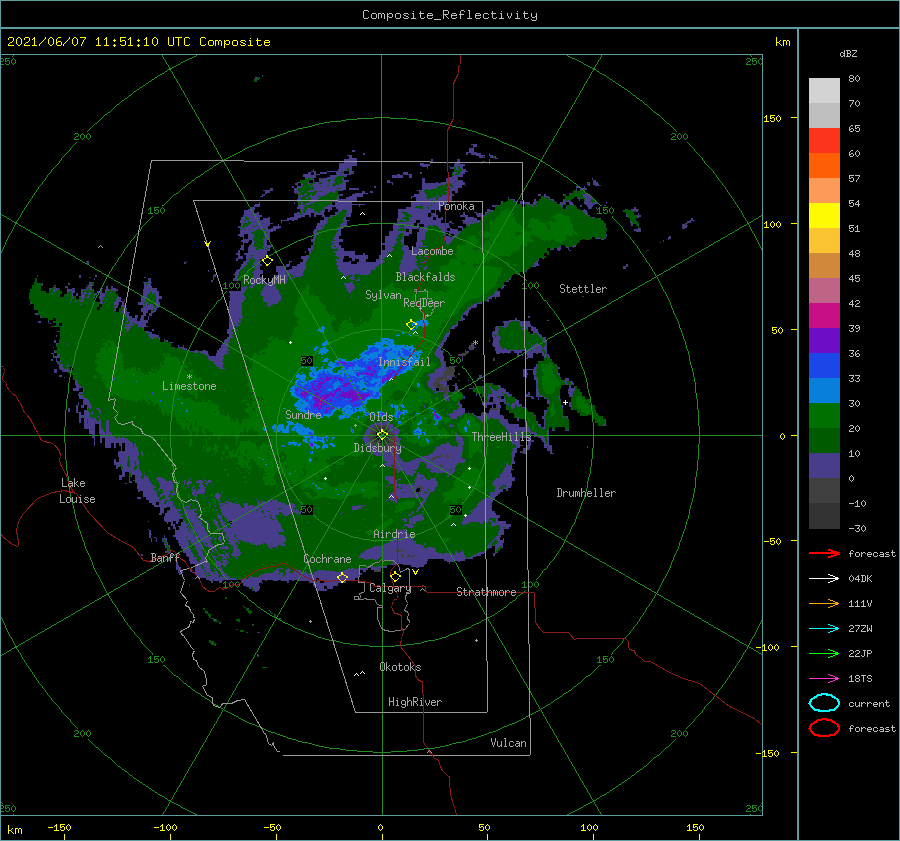Click the Lacombe label
This screenshot has height=841, width=900.
[x=432, y=251]
